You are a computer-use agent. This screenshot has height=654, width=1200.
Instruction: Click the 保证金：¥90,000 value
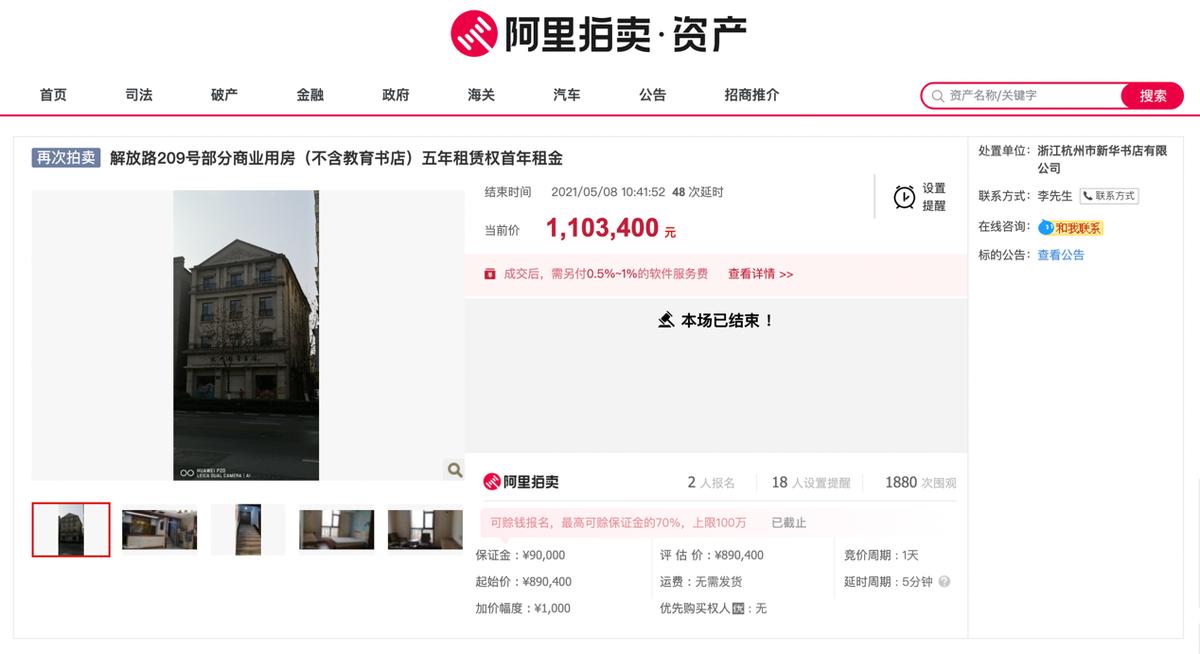coord(520,555)
